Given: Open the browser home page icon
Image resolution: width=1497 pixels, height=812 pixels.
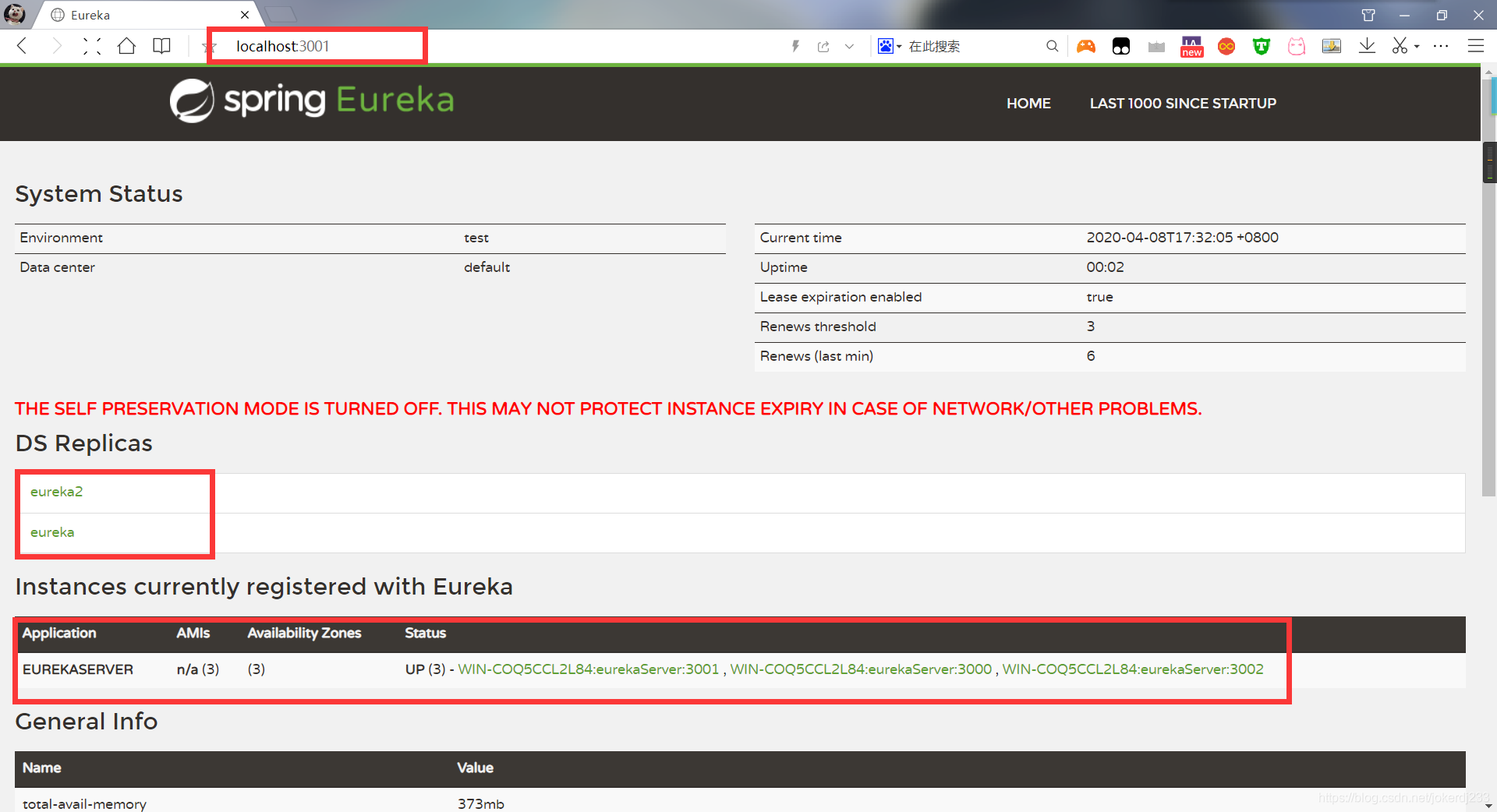Looking at the screenshot, I should pyautogui.click(x=126, y=46).
